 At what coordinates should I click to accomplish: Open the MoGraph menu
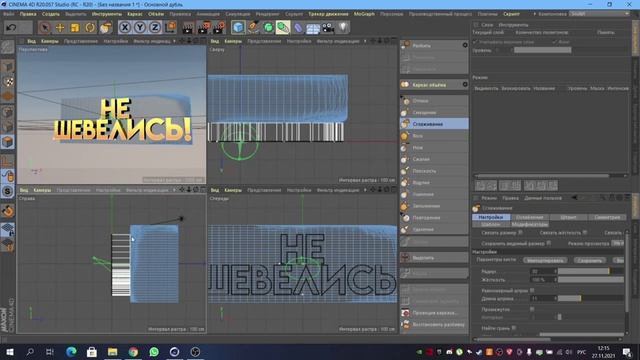pyautogui.click(x=364, y=14)
